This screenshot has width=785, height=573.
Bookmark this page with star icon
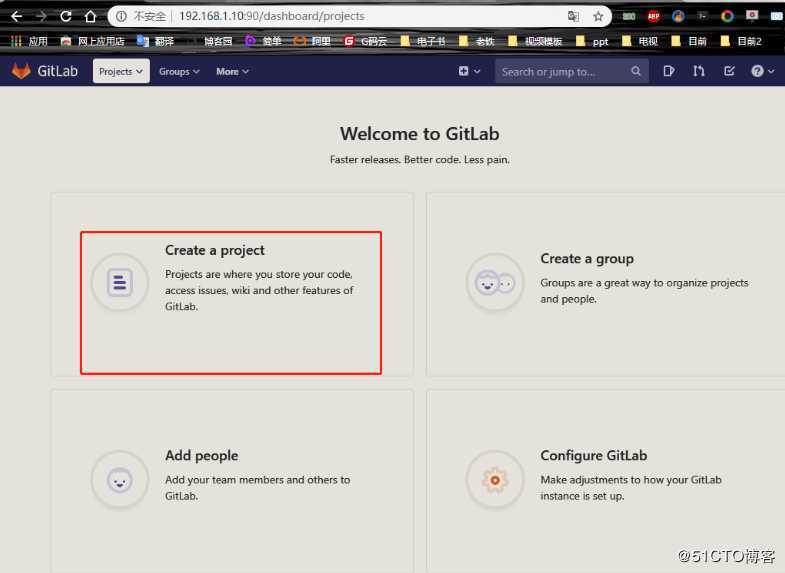[x=598, y=17]
